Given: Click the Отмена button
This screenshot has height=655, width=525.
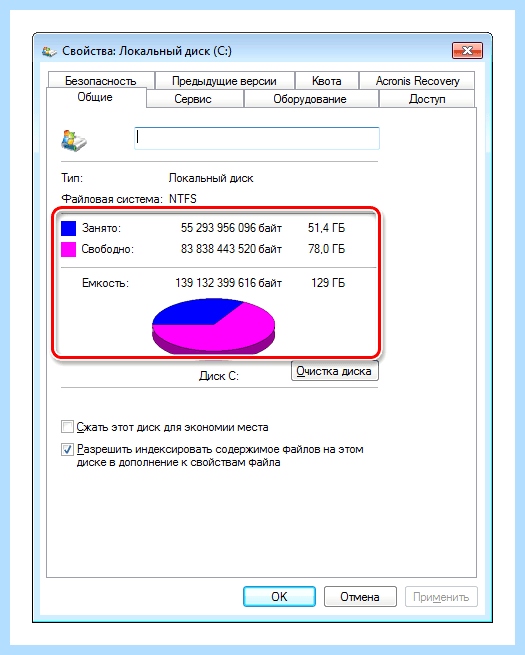Looking at the screenshot, I should [x=360, y=597].
